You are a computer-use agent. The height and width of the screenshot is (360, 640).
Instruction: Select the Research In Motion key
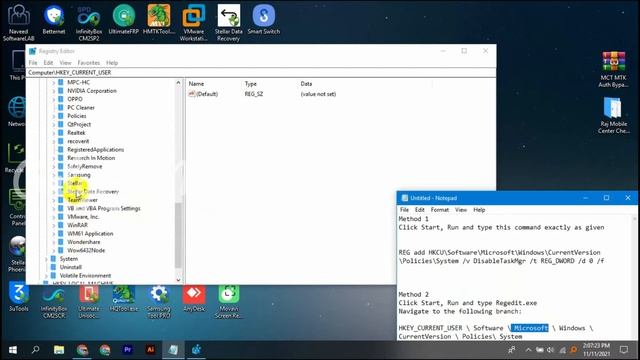[x=91, y=158]
